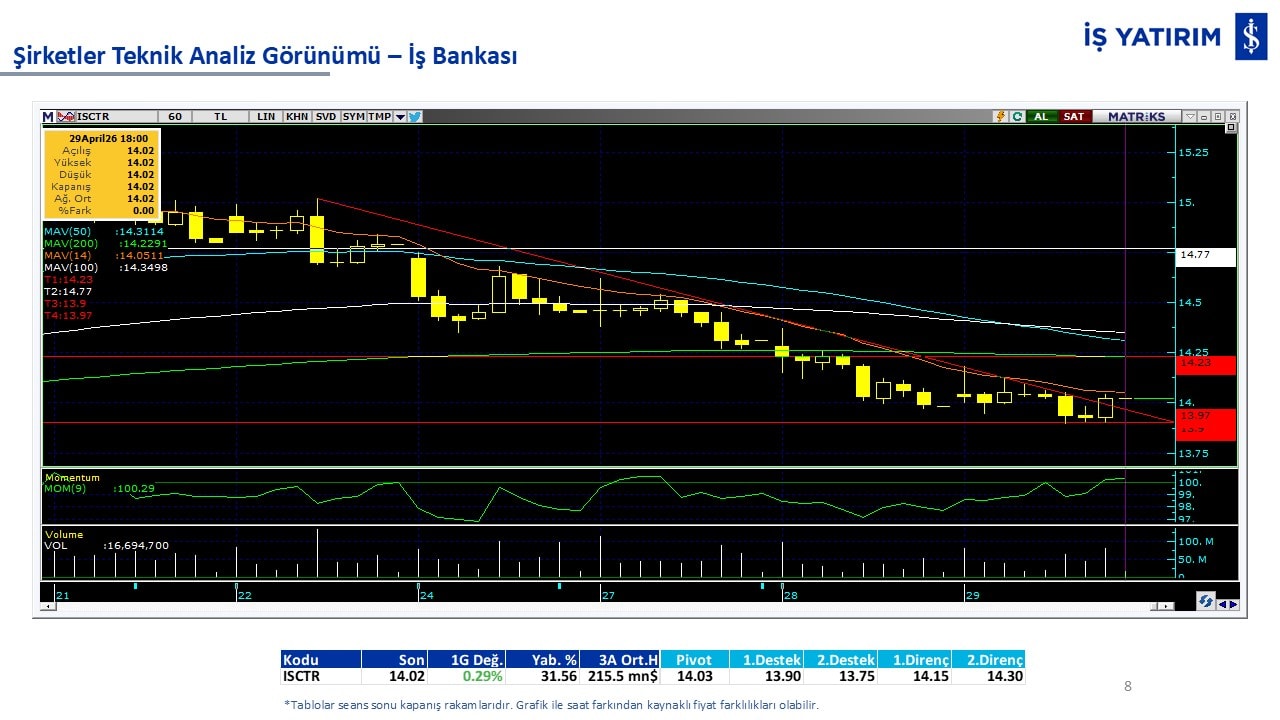Viewport: 1280px width, 720px height.
Task: Toggle the KHN option in toolbar
Action: coord(297,116)
